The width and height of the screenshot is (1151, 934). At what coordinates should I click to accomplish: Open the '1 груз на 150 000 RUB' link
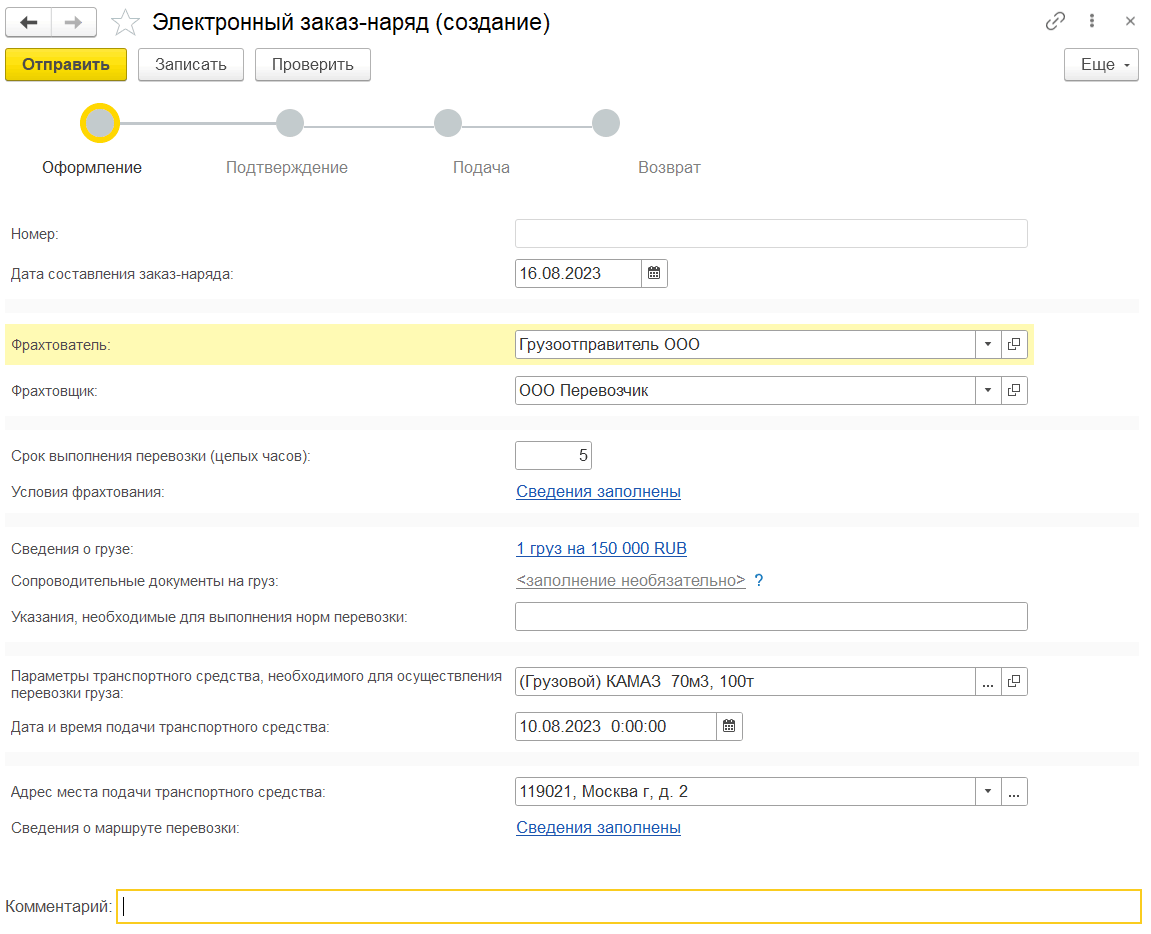click(x=601, y=548)
